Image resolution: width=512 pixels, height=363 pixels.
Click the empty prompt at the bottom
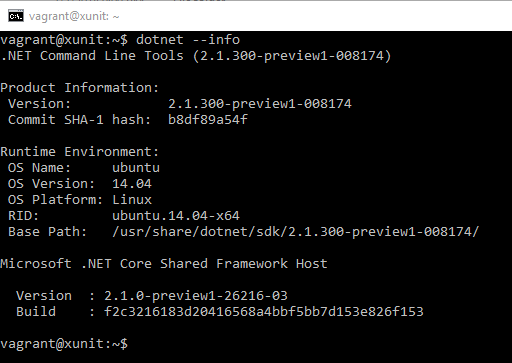coord(64,344)
